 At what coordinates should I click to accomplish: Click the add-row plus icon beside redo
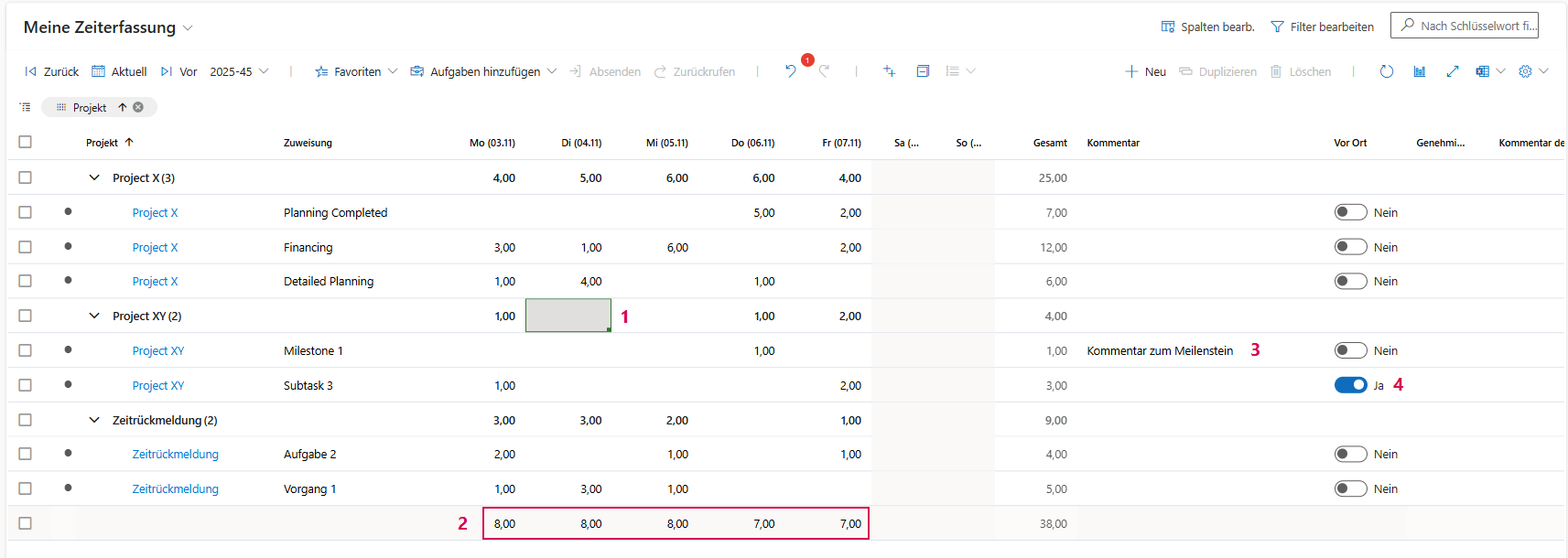(x=889, y=71)
